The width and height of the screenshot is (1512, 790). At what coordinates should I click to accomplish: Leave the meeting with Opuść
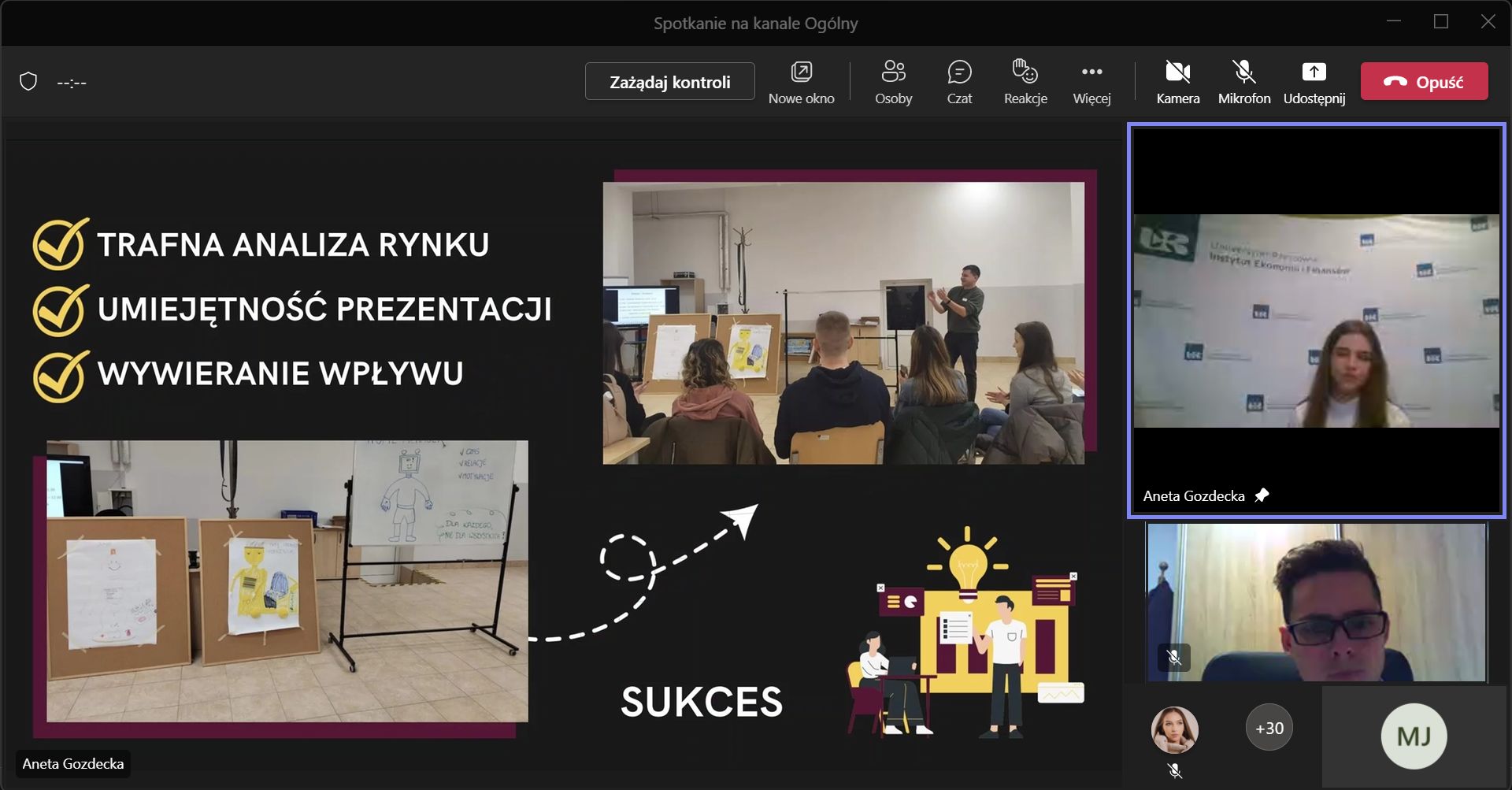click(1424, 82)
